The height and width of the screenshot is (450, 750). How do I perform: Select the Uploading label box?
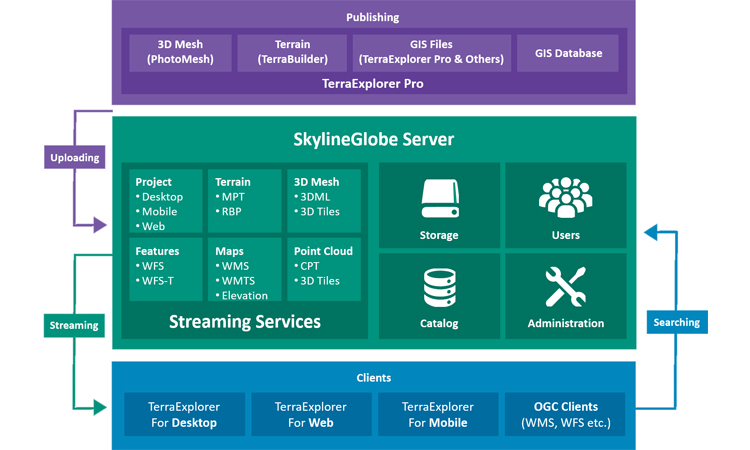(x=75, y=157)
